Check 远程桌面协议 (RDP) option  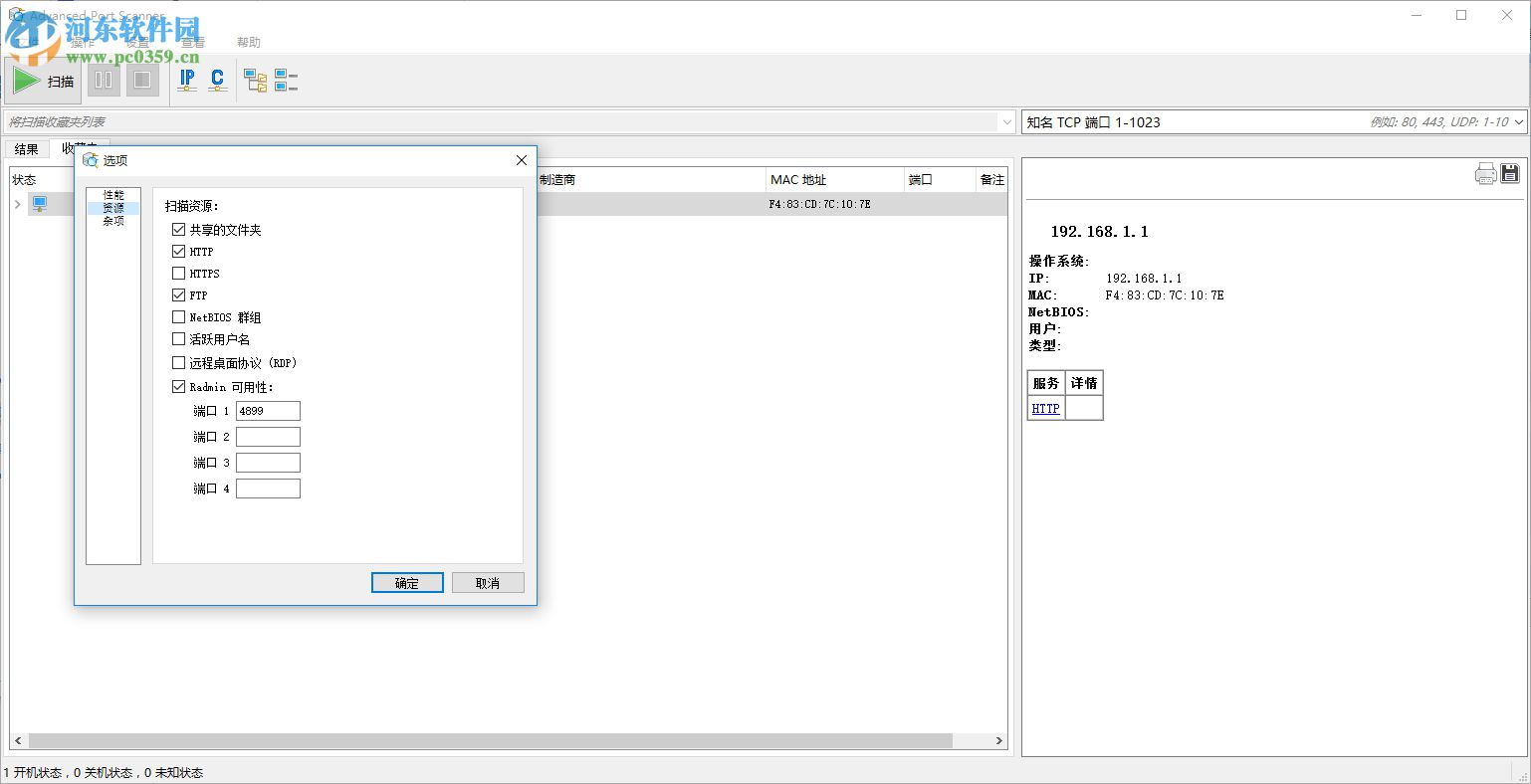coord(178,362)
